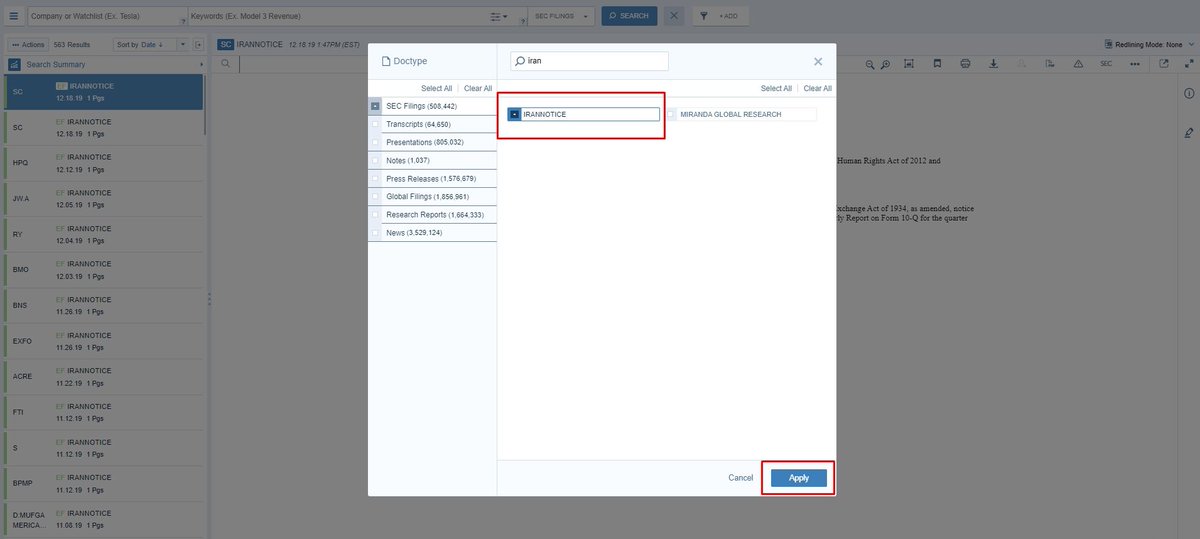The image size is (1200, 539).
Task: Click Clear All beside the iran search
Action: coord(818,88)
